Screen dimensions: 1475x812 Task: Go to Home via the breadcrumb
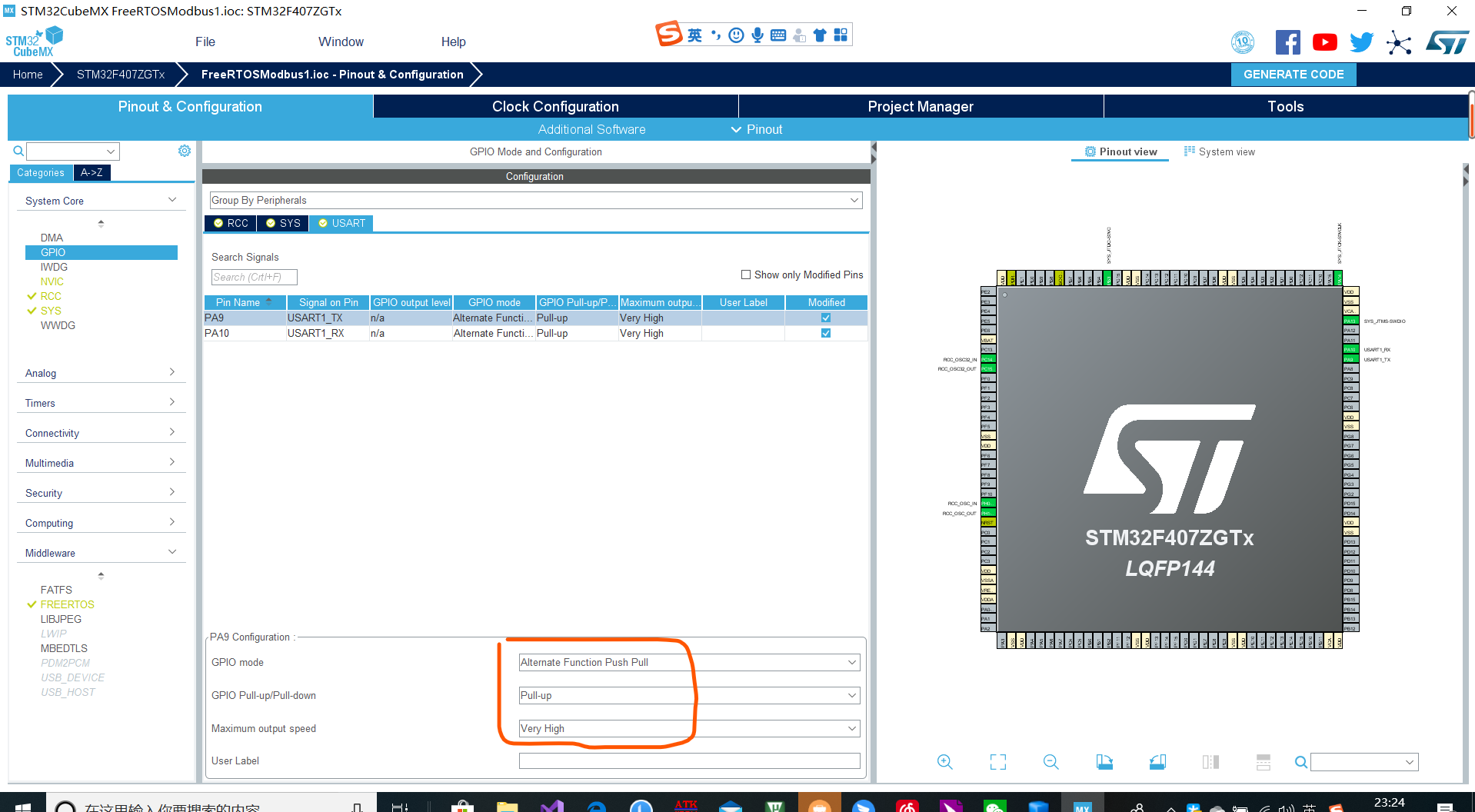(28, 74)
